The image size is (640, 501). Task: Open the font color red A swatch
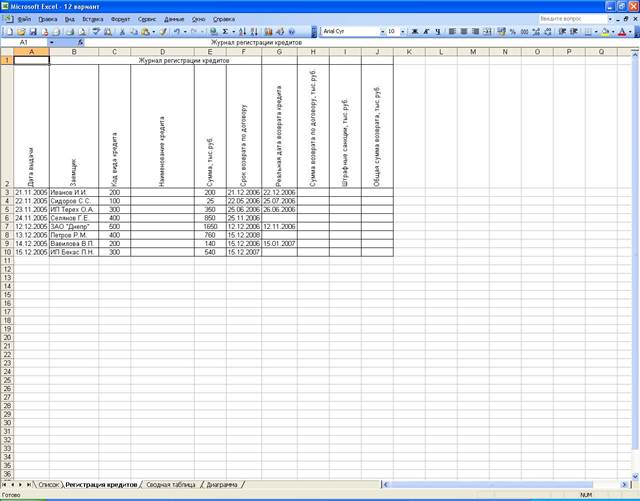pos(622,32)
